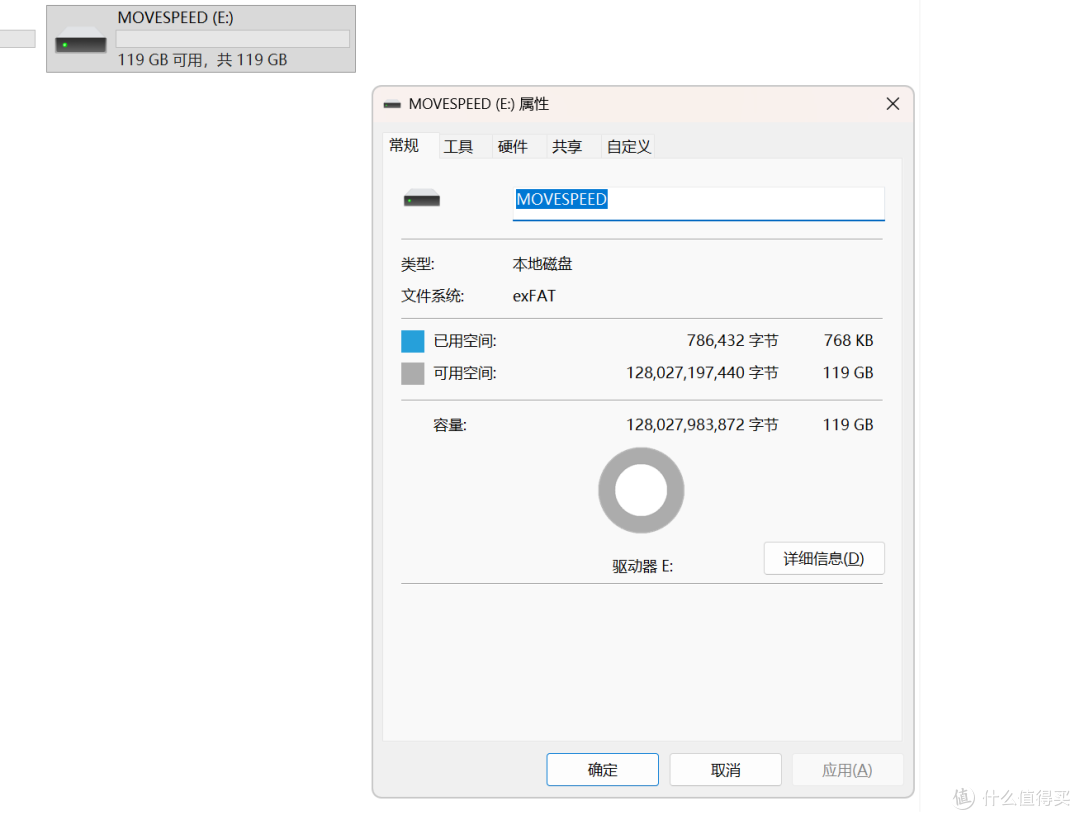The image size is (1080, 820).
Task: Click the capacity bar under MOVESPEED (E:)
Action: (x=233, y=39)
